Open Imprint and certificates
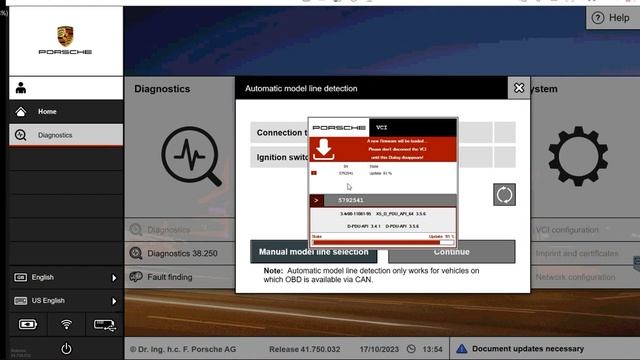640x360 pixels. (x=576, y=253)
